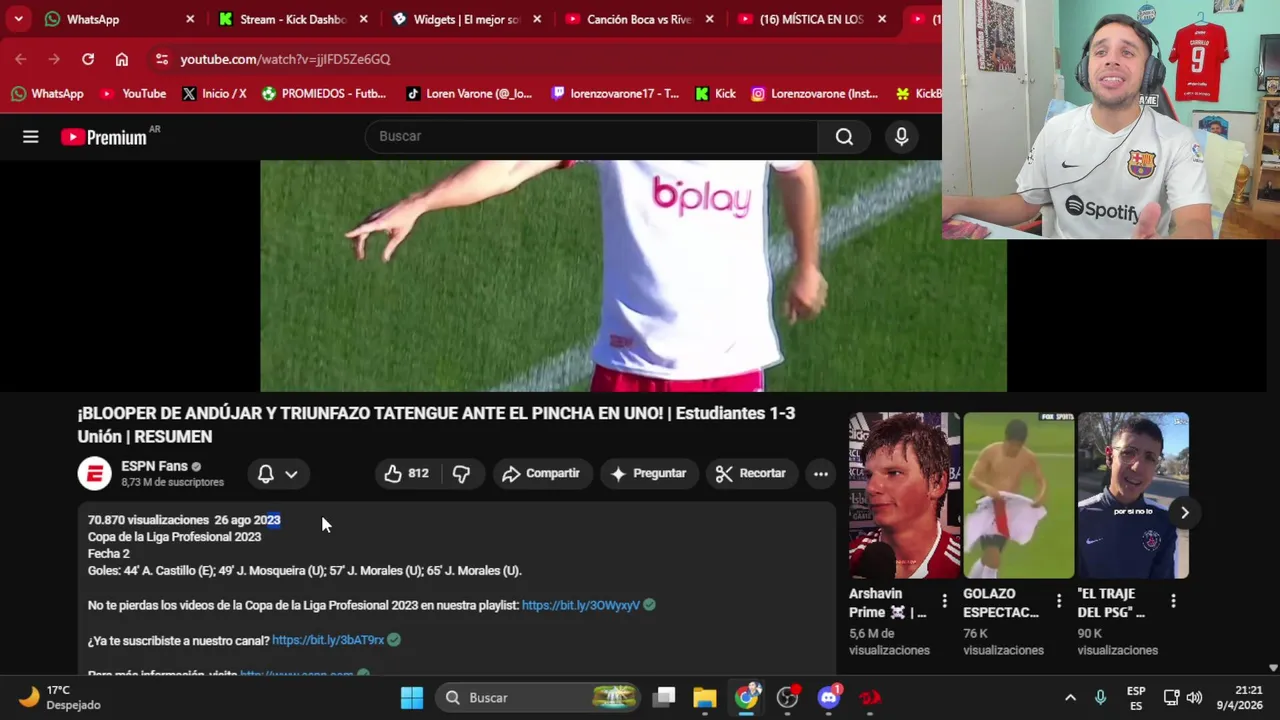The height and width of the screenshot is (720, 1280).
Task: Open the Lorenzovarone Instagram bookmark
Action: (815, 94)
